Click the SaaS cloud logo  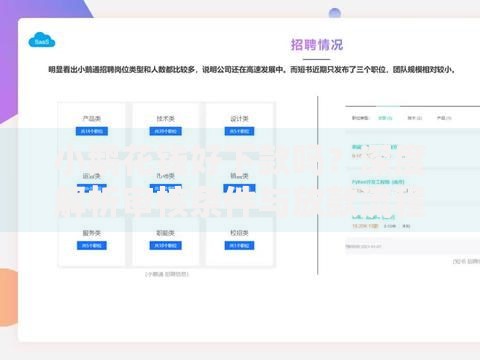[42, 40]
